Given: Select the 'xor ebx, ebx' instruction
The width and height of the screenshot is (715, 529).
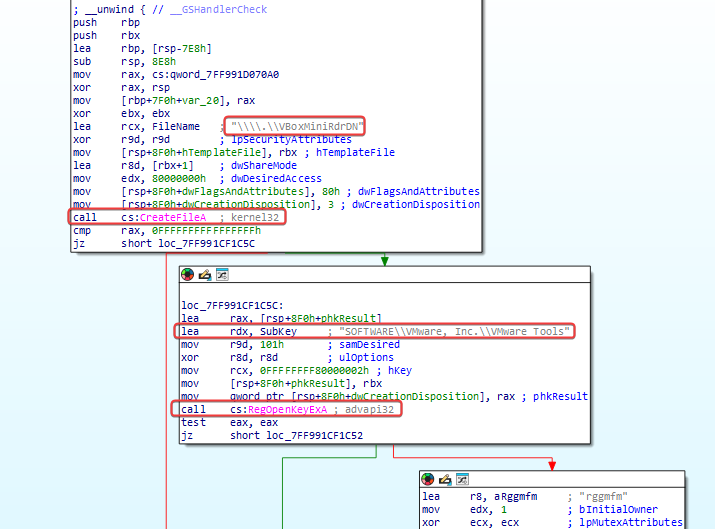Looking at the screenshot, I should [x=121, y=113].
